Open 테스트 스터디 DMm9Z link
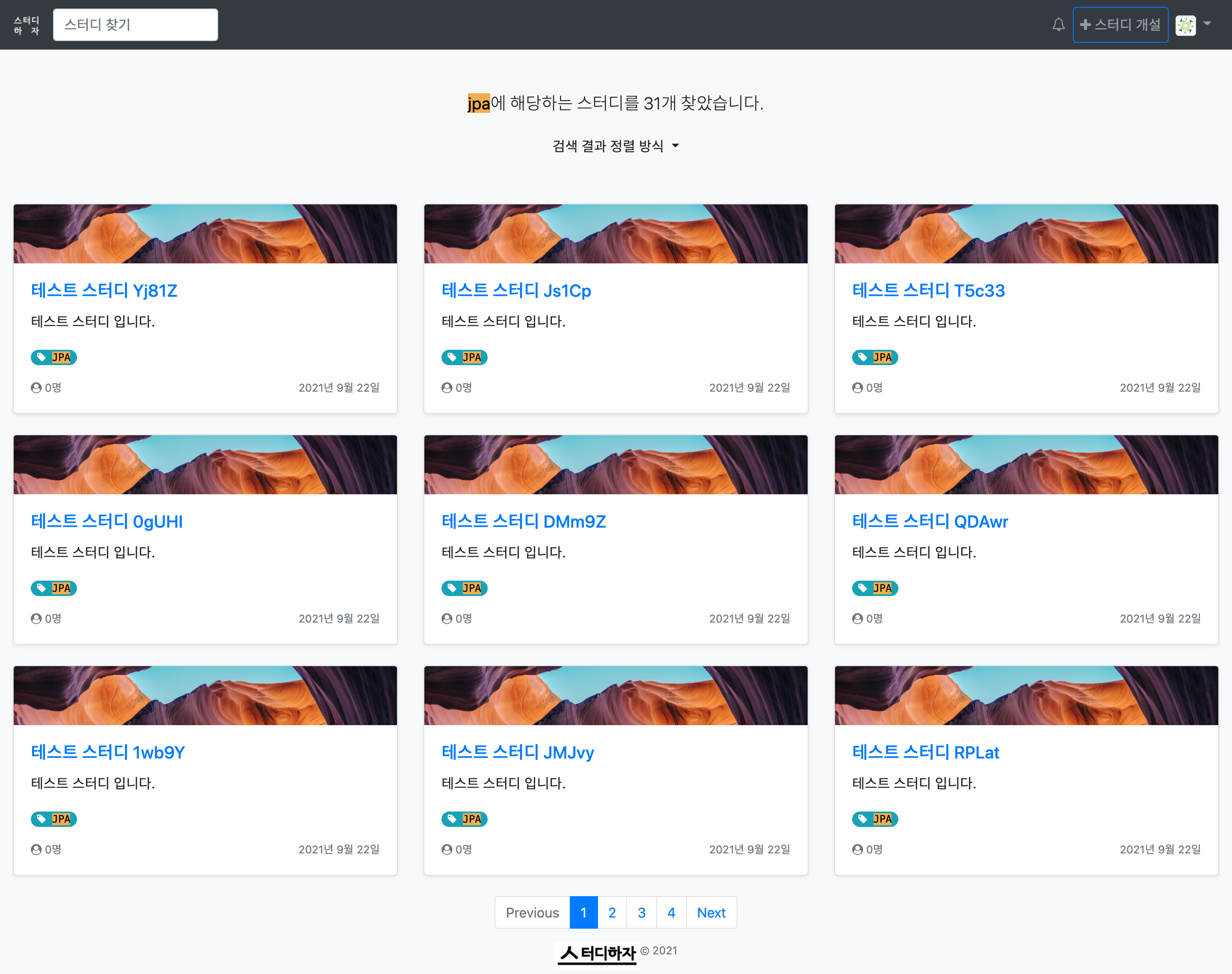The width and height of the screenshot is (1232, 974). [x=524, y=521]
